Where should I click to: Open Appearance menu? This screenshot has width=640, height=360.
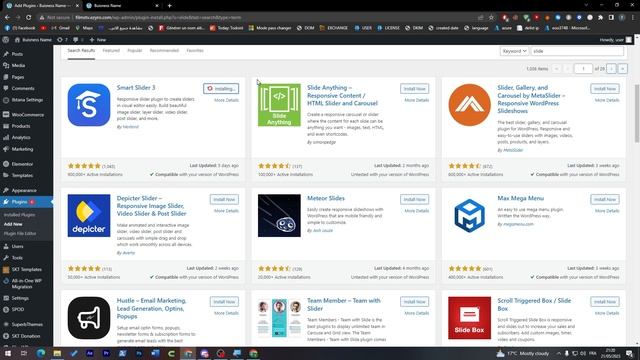pyautogui.click(x=24, y=190)
